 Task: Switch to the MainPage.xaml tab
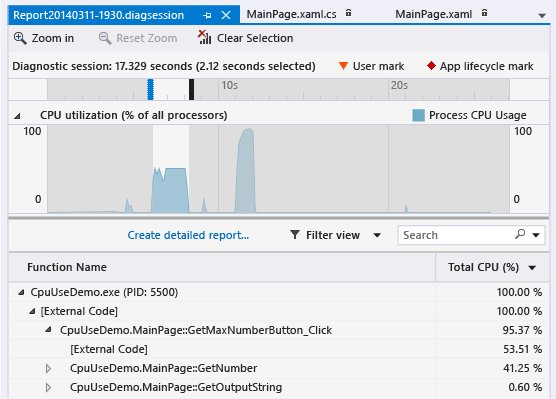[433, 14]
